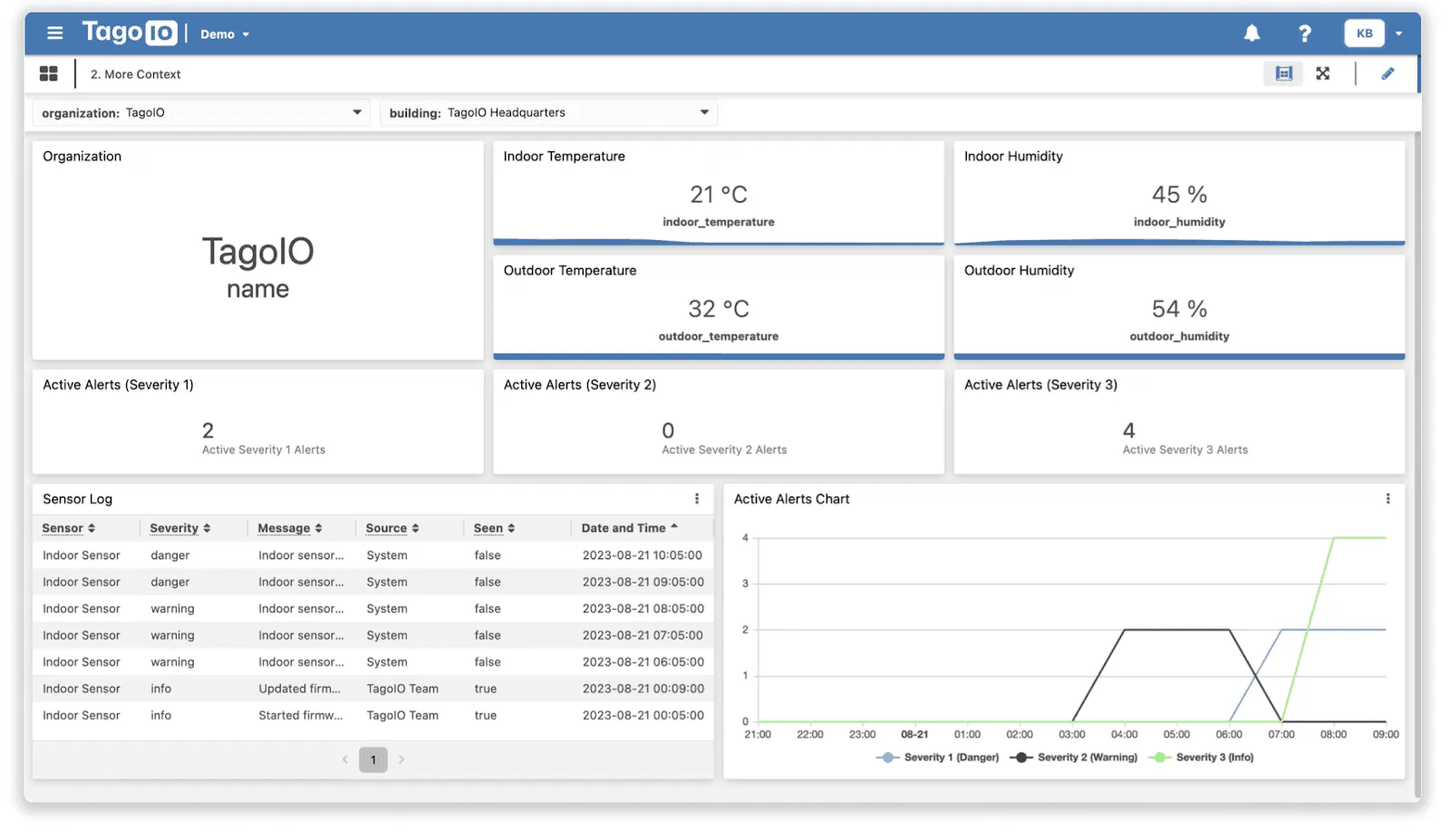Open the Active Alerts Chart options menu
The height and width of the screenshot is (840, 1450).
tap(1388, 498)
